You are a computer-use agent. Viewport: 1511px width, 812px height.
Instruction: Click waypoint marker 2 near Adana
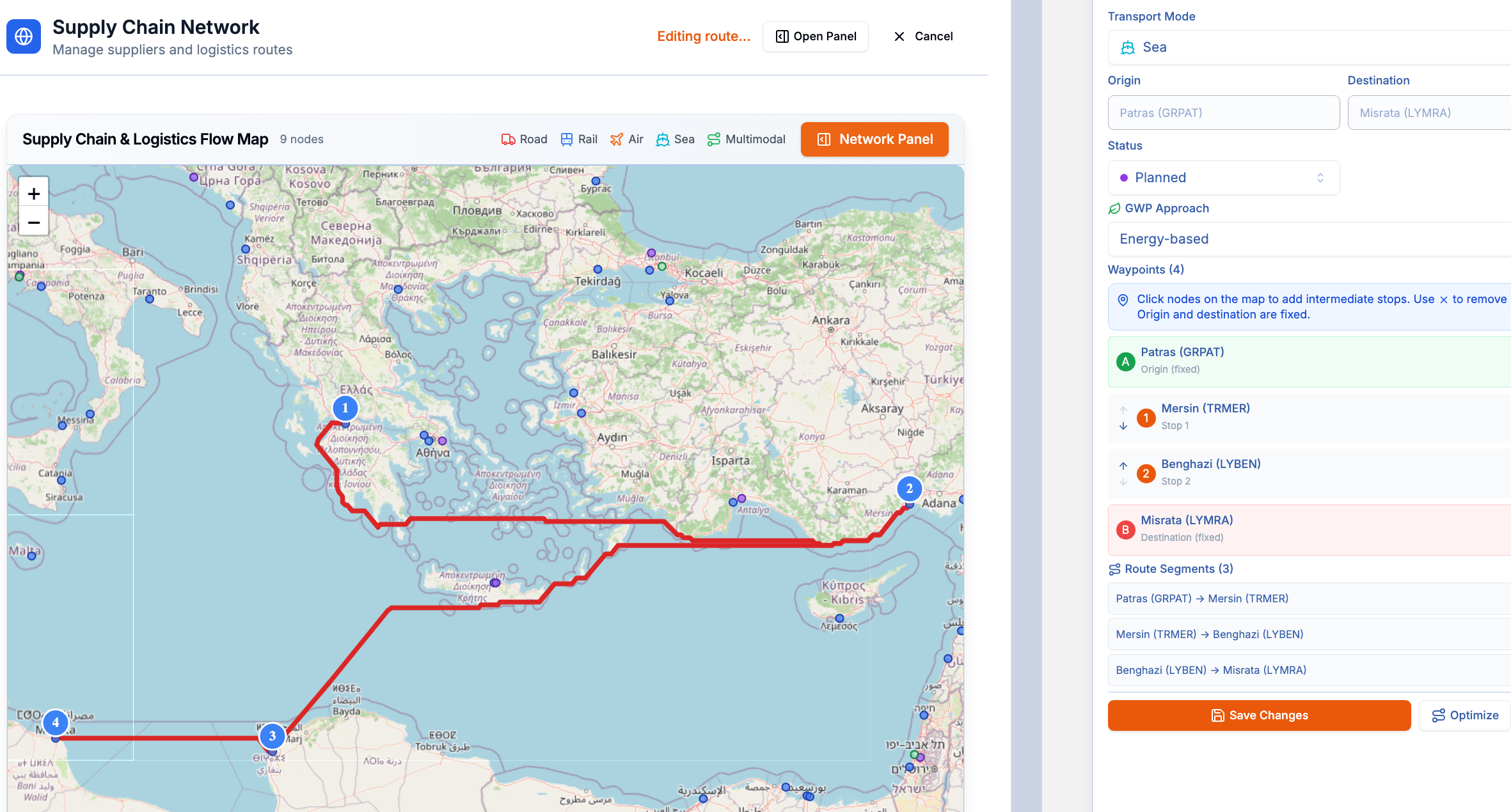point(909,488)
